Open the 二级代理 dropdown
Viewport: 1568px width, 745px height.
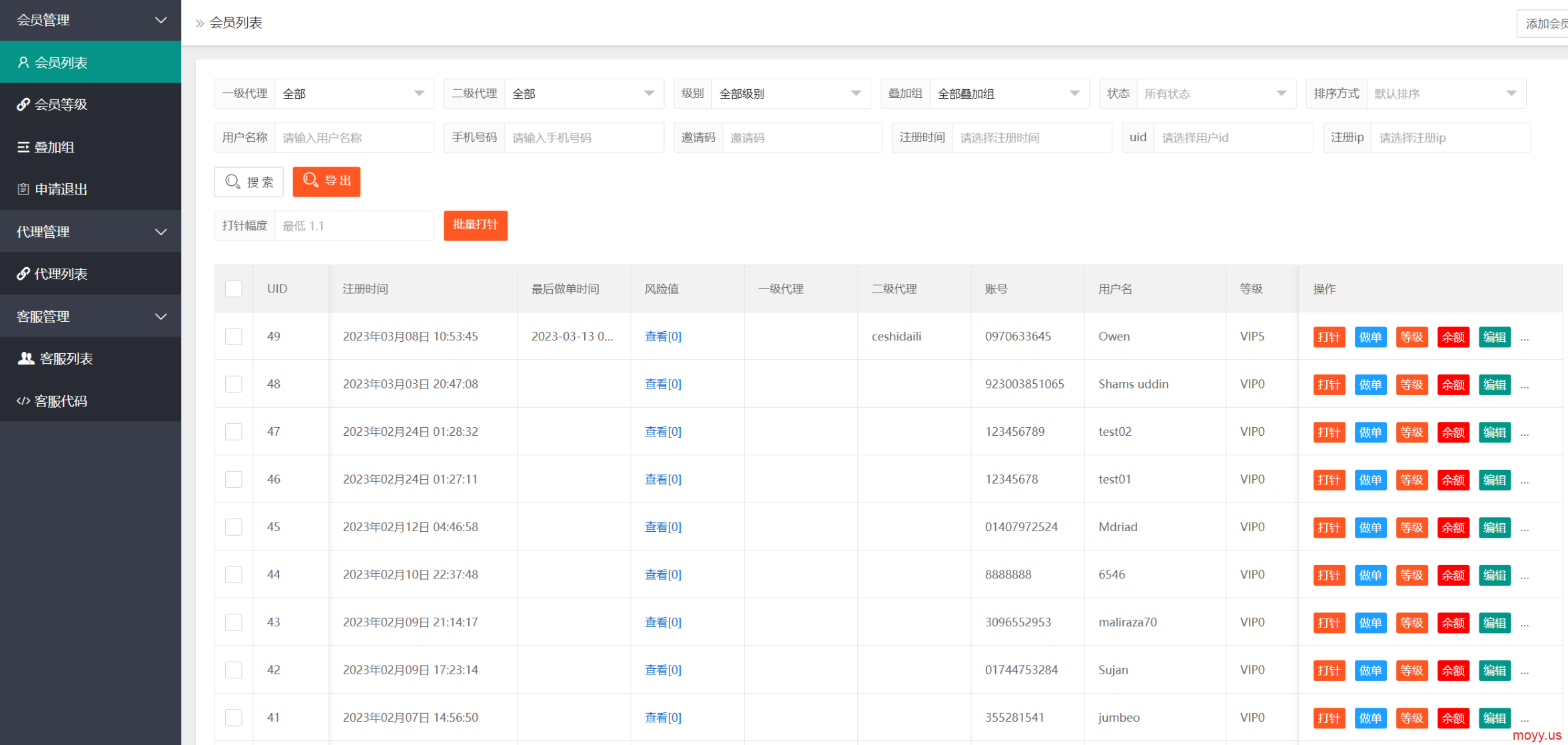(584, 93)
